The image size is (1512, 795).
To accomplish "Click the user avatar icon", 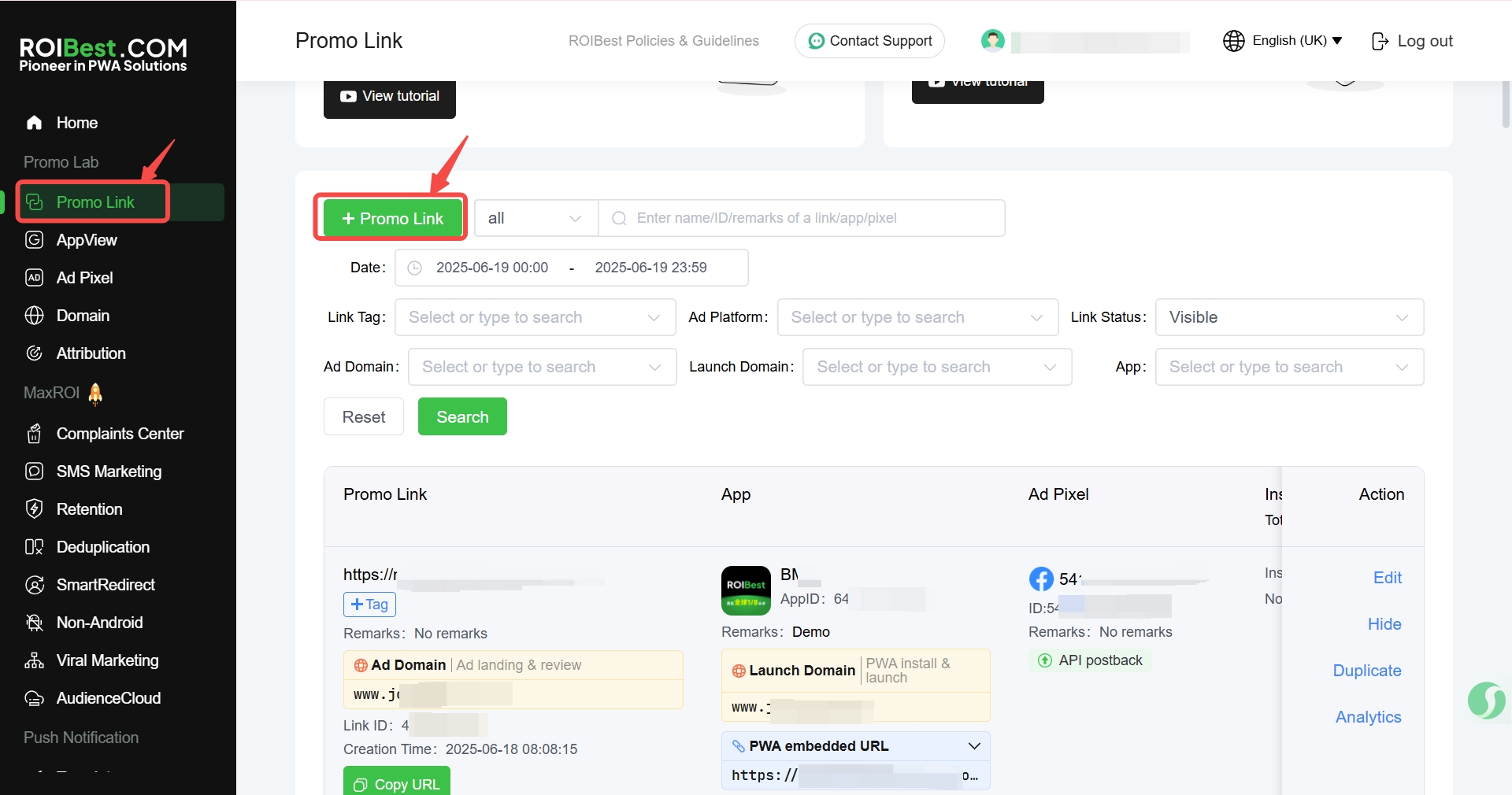I will [993, 40].
